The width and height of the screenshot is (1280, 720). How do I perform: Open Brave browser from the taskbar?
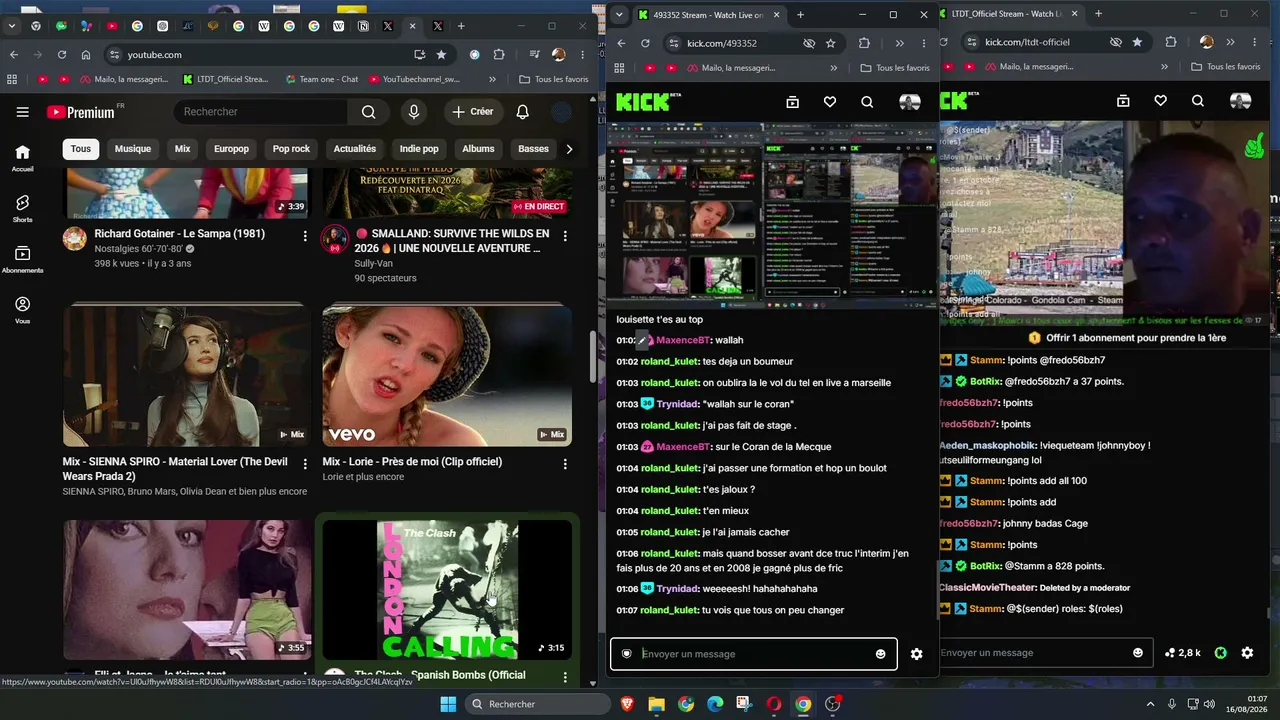(627, 704)
